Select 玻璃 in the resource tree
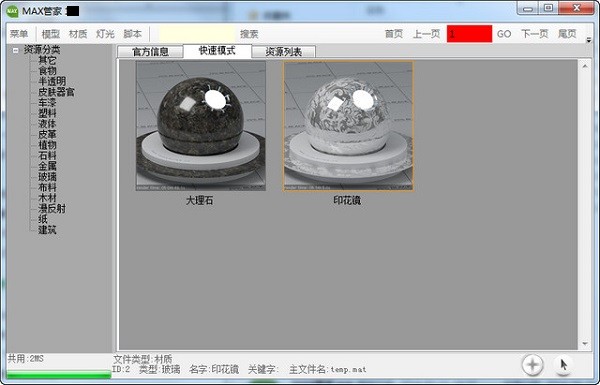The image size is (600, 385). click(x=47, y=177)
